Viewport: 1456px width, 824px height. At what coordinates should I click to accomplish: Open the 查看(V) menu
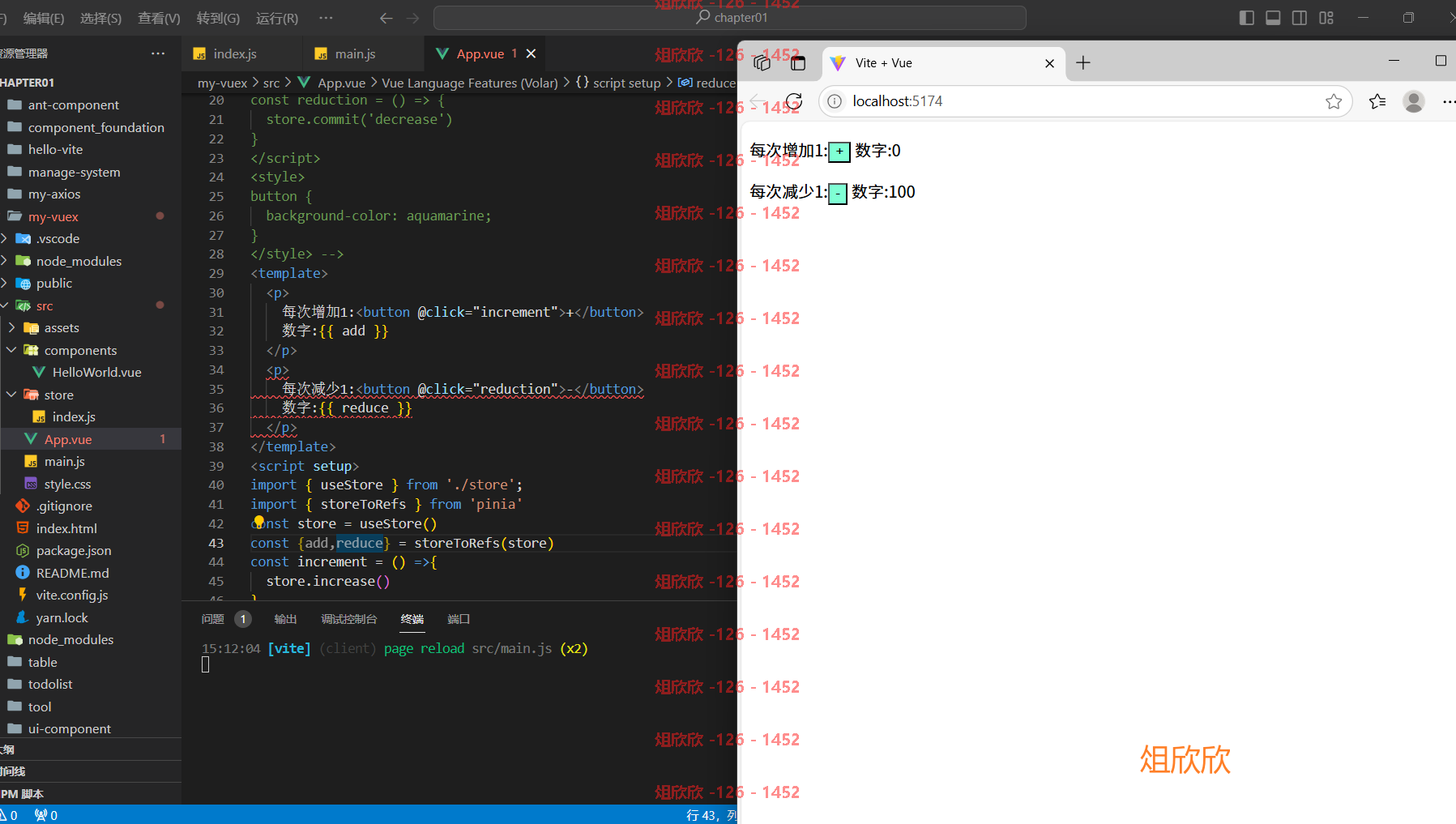click(x=159, y=18)
